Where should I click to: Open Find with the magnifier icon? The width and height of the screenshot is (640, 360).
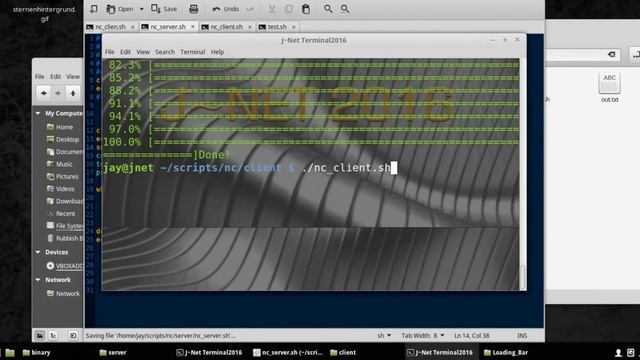coord(328,9)
